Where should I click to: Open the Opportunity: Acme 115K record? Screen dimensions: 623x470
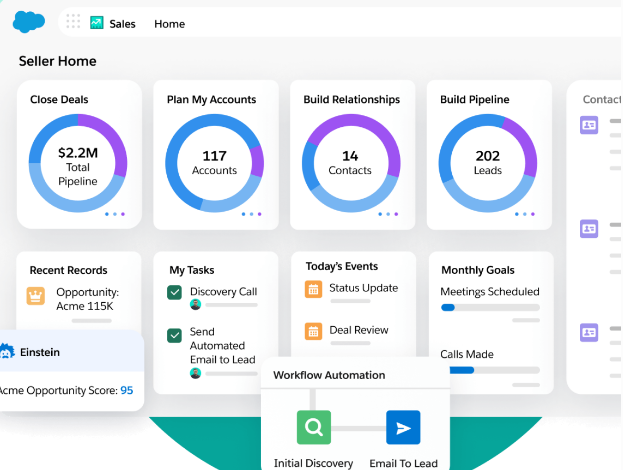pos(88,299)
